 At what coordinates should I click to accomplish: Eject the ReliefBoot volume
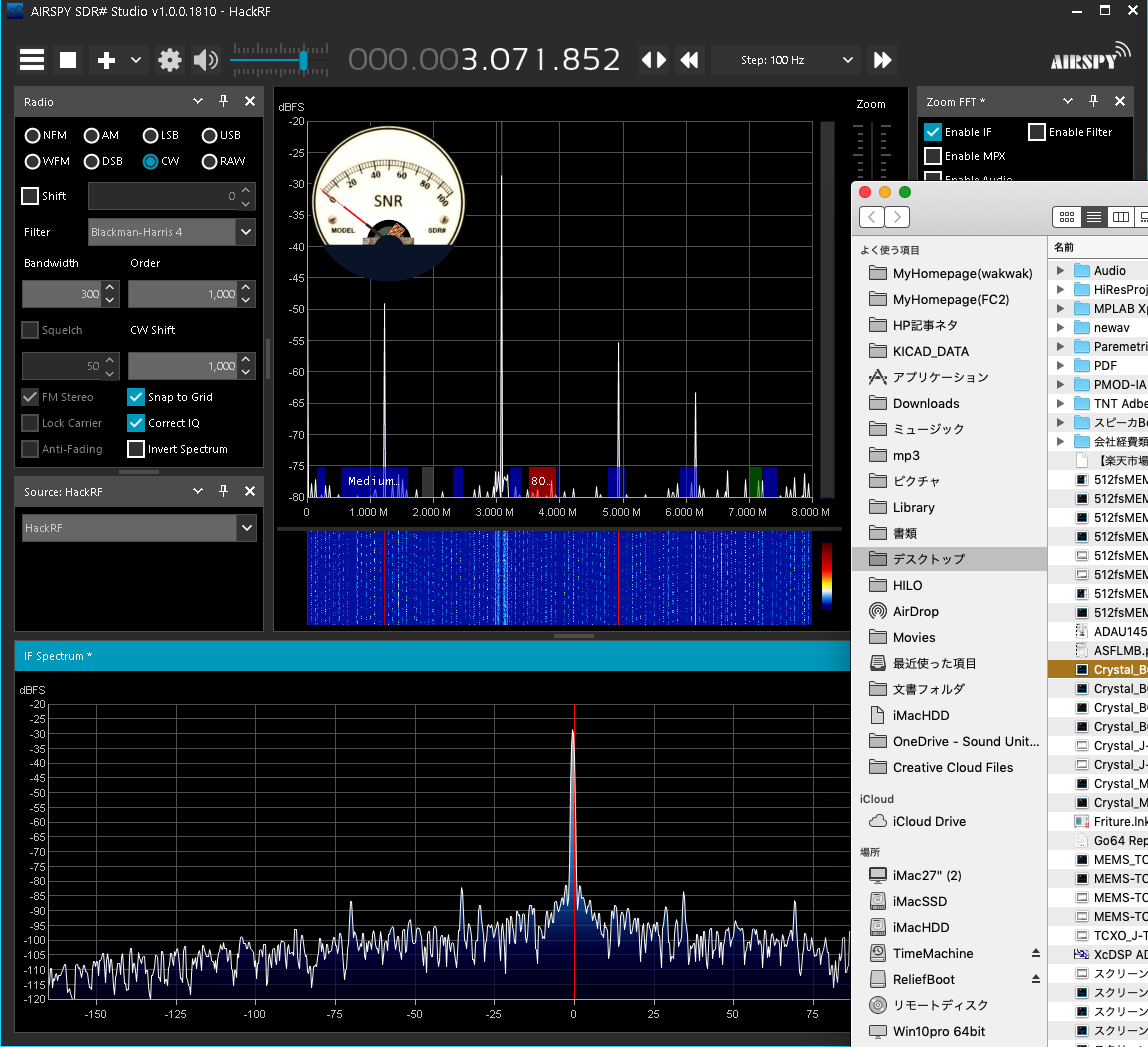(x=1035, y=979)
